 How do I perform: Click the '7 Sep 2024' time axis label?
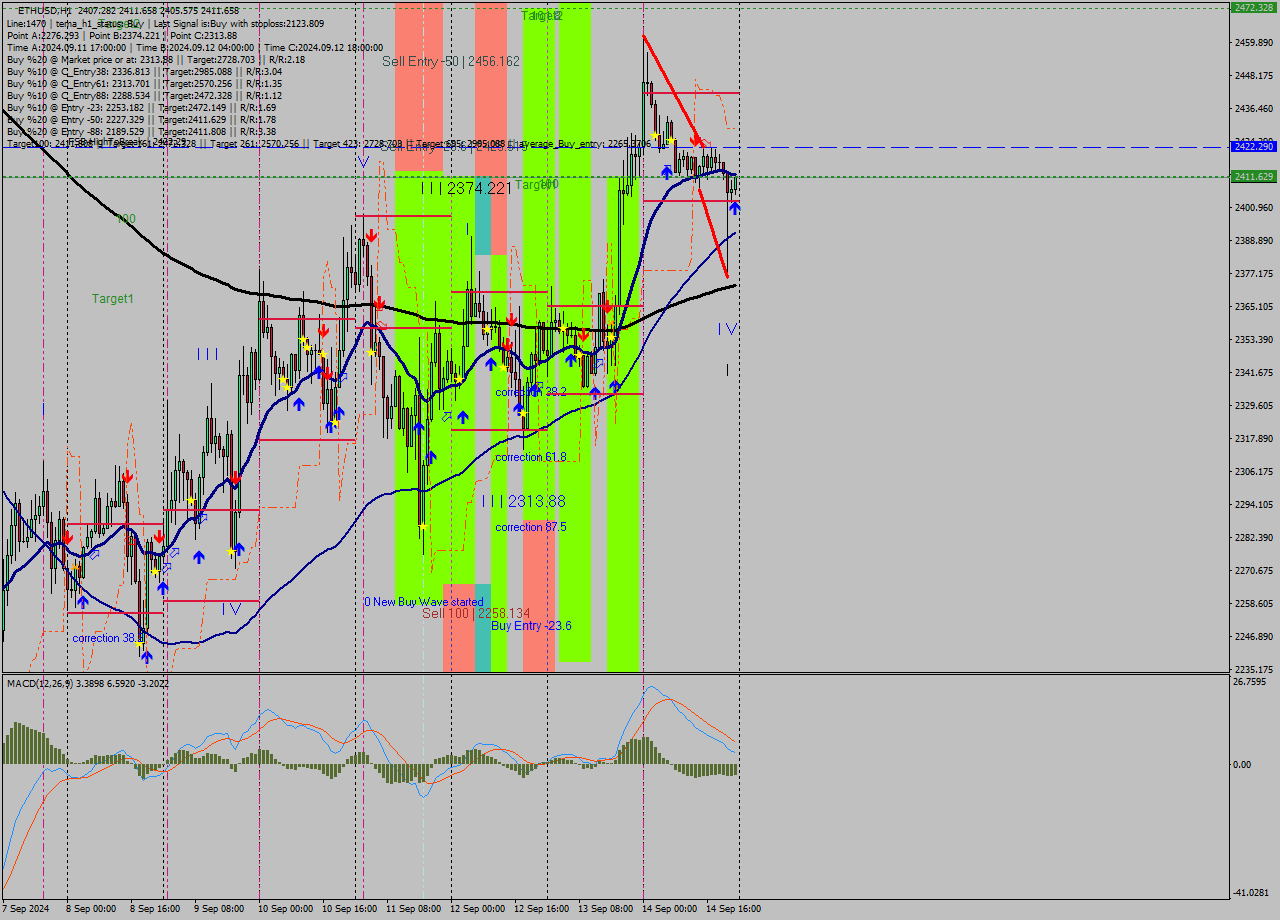[x=25, y=909]
